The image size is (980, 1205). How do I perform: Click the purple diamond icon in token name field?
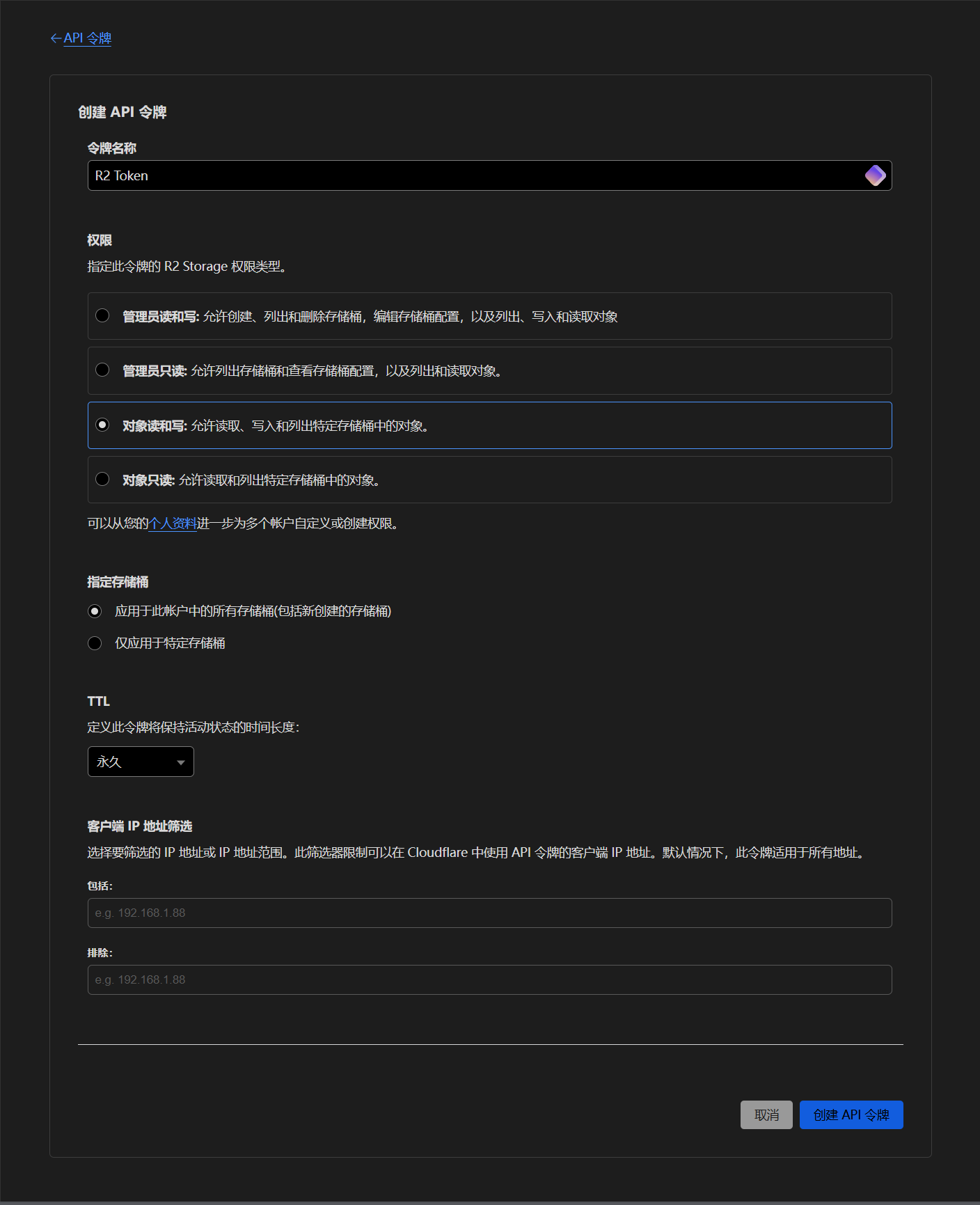[x=875, y=175]
